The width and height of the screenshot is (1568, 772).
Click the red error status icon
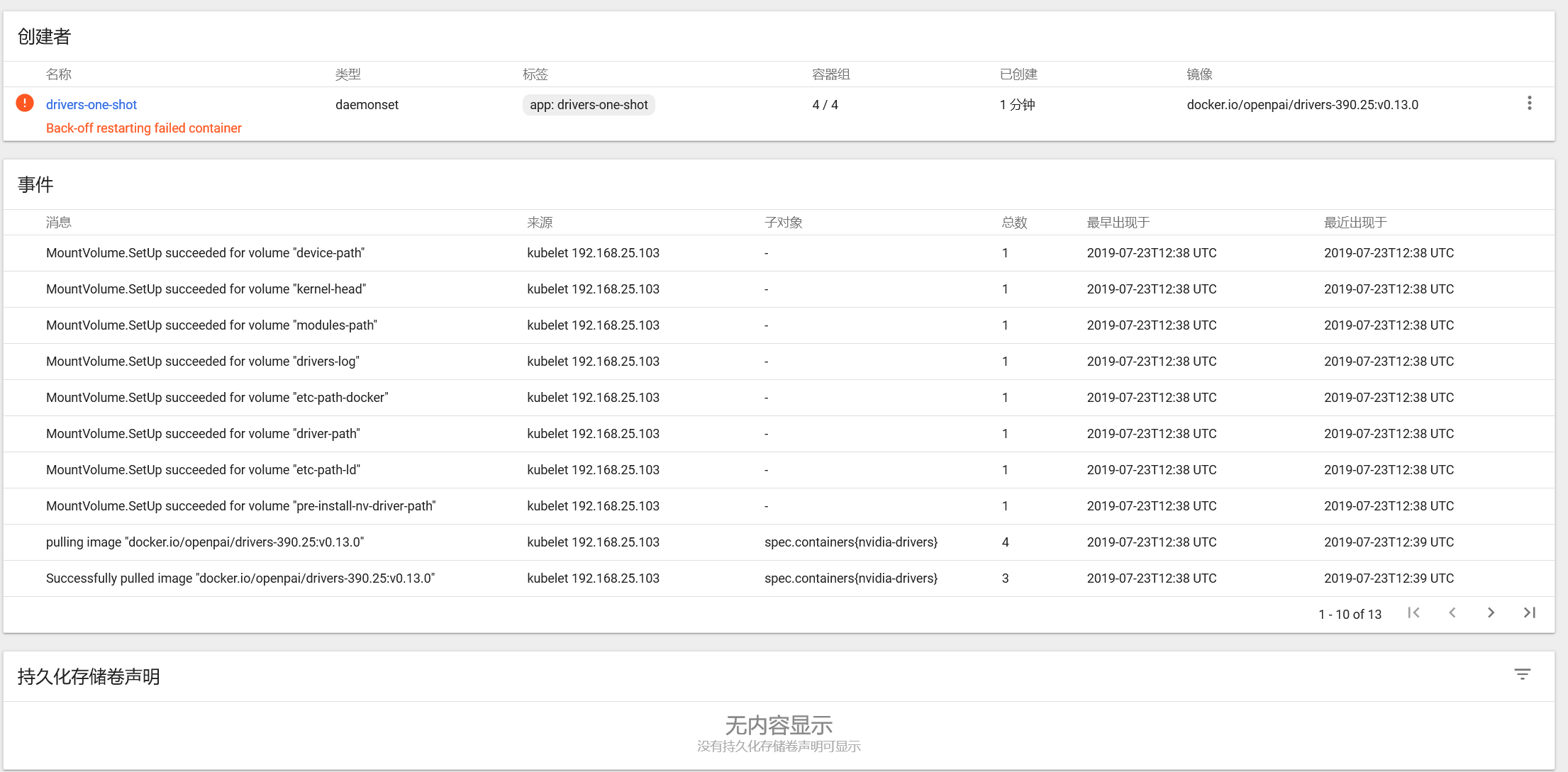point(25,104)
